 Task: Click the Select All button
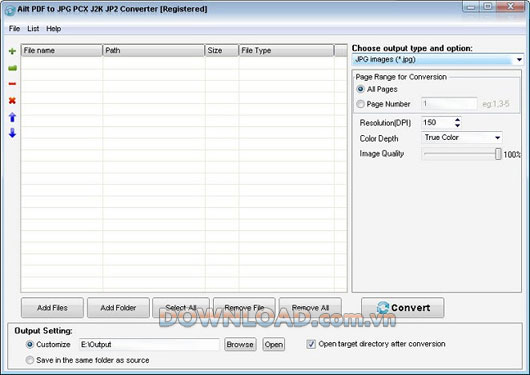(x=181, y=308)
